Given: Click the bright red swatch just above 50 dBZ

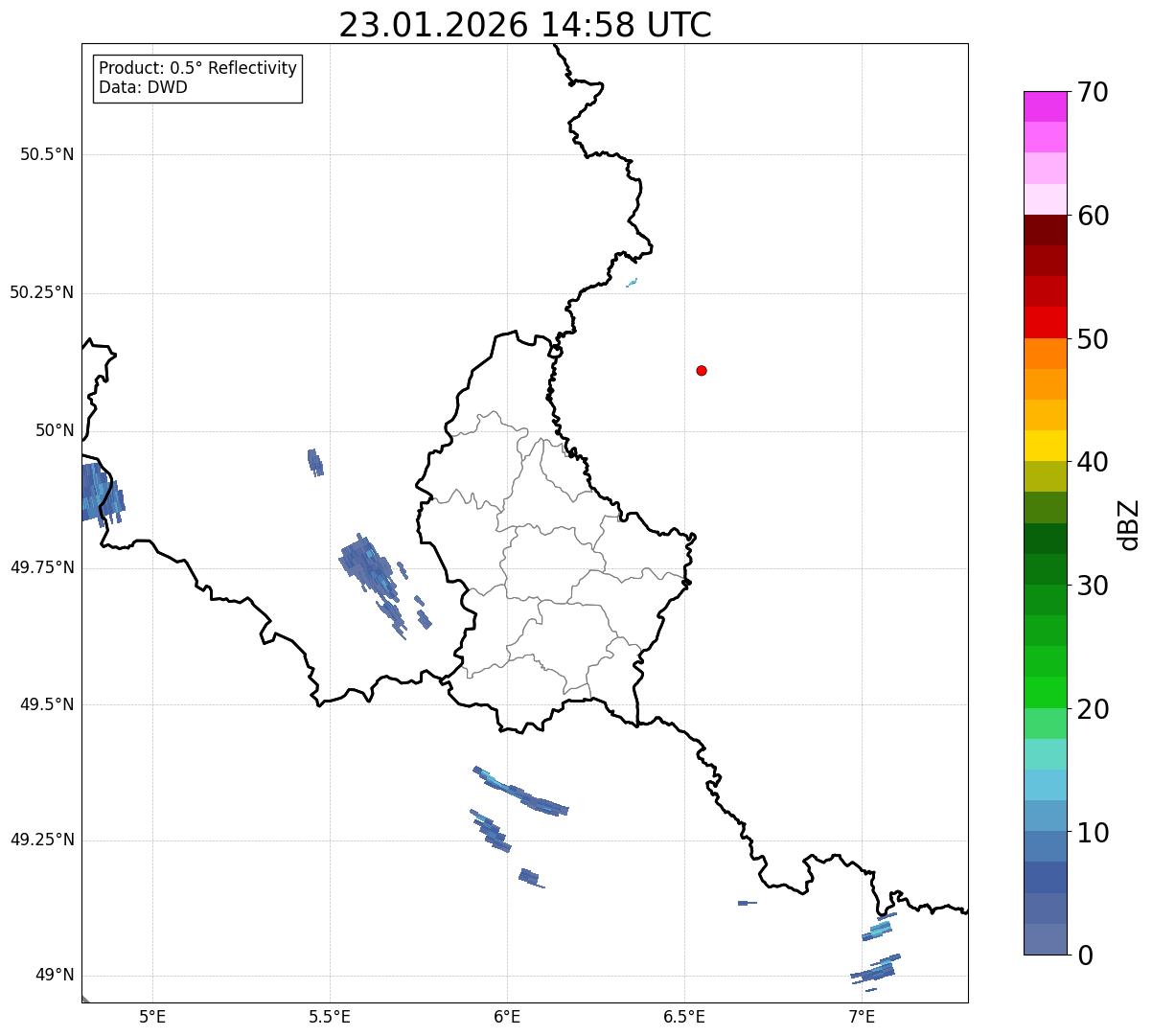Looking at the screenshot, I should click(1045, 322).
